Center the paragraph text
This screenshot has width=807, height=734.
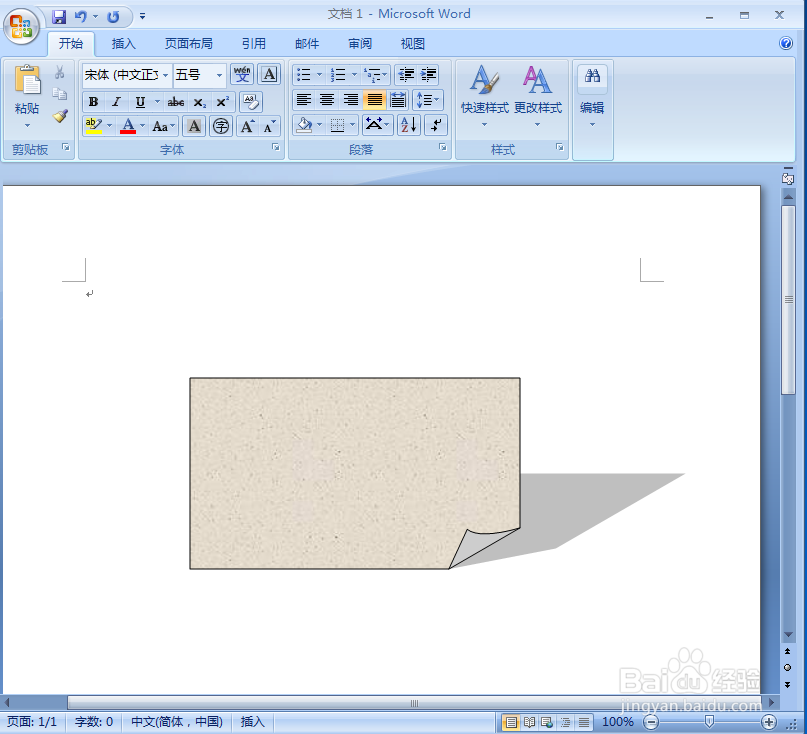point(327,100)
